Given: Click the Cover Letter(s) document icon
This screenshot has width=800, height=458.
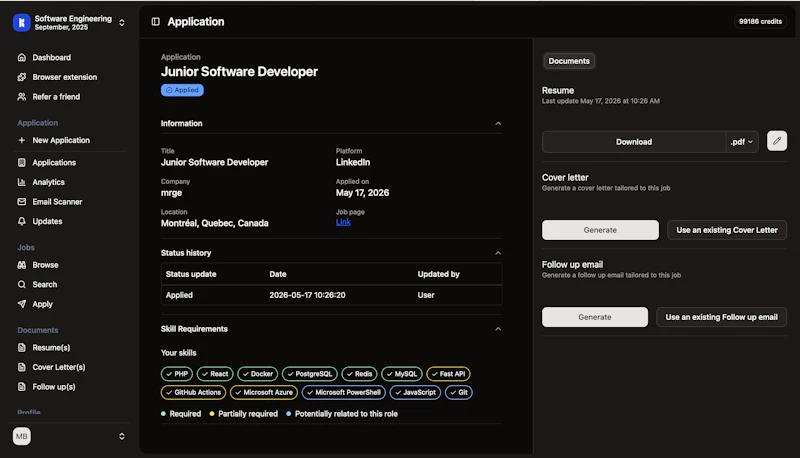Looking at the screenshot, I should click(x=21, y=367).
